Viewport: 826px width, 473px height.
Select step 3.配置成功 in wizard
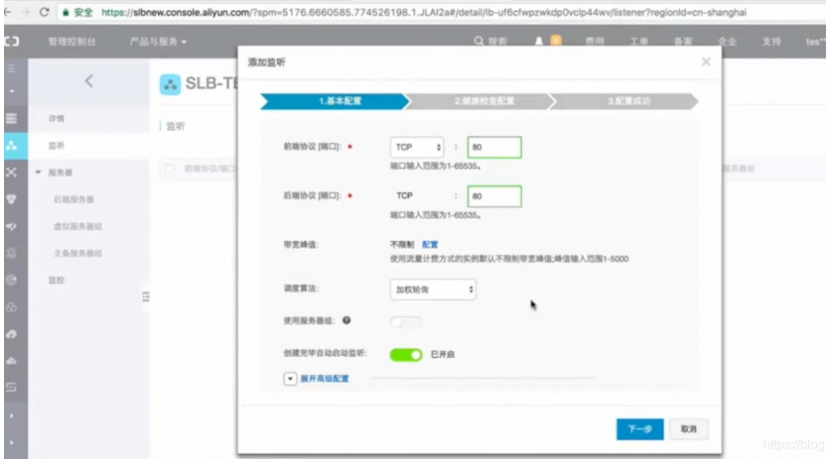coord(624,101)
